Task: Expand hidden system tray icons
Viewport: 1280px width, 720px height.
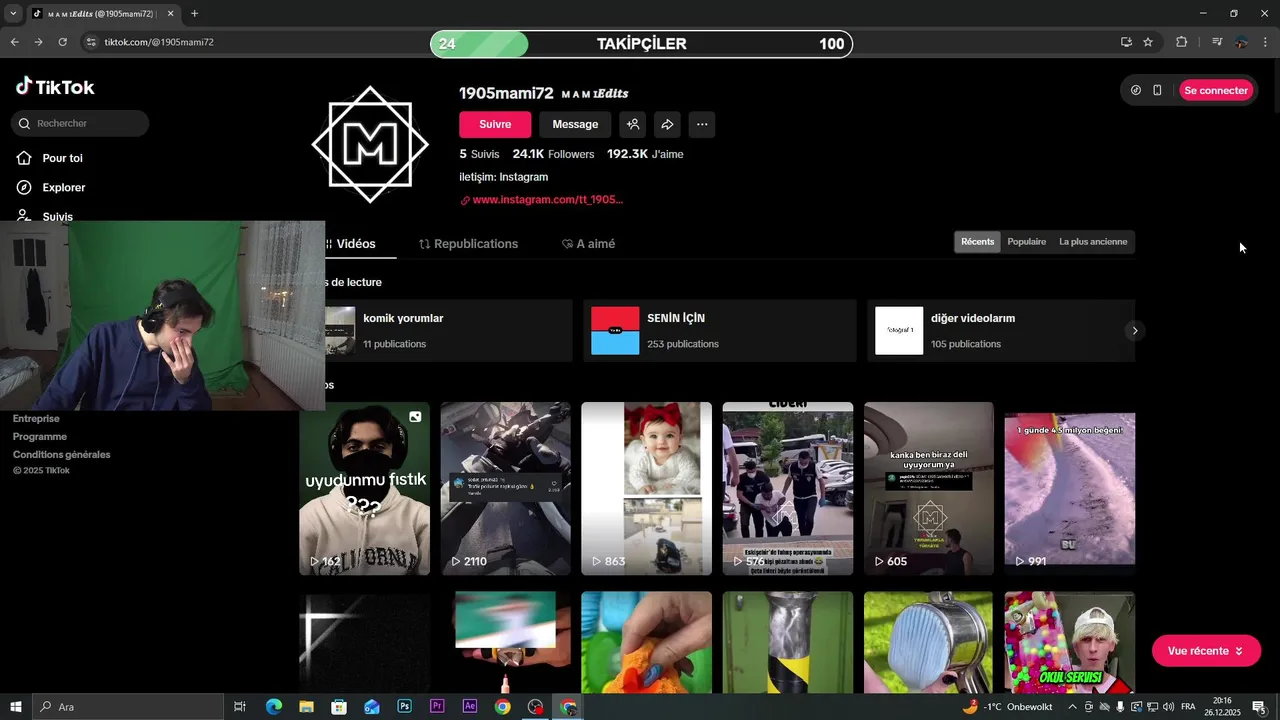Action: point(1072,707)
